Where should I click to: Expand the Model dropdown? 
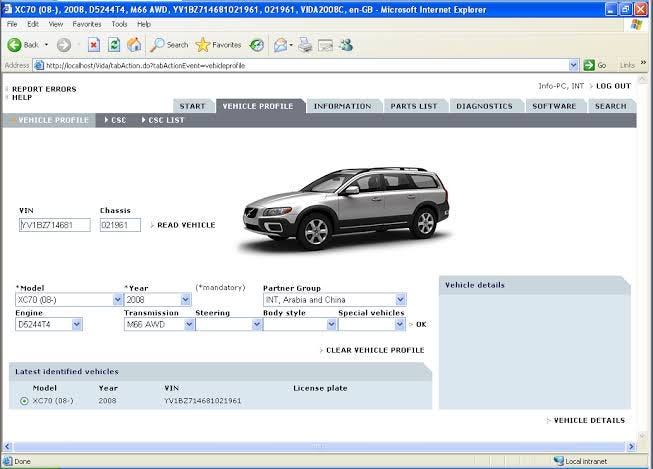click(x=118, y=299)
